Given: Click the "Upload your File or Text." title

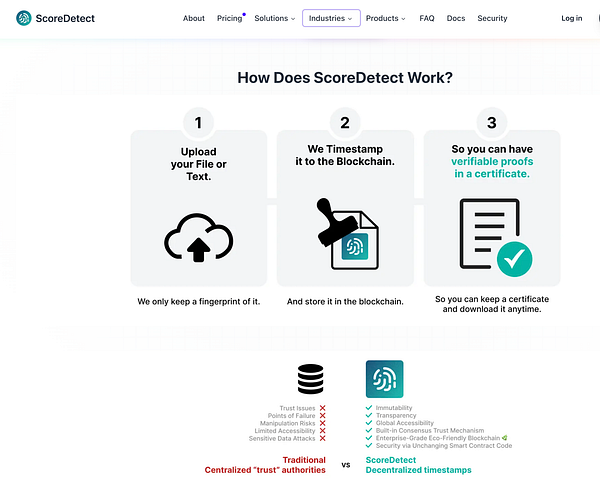Looking at the screenshot, I should (x=199, y=164).
